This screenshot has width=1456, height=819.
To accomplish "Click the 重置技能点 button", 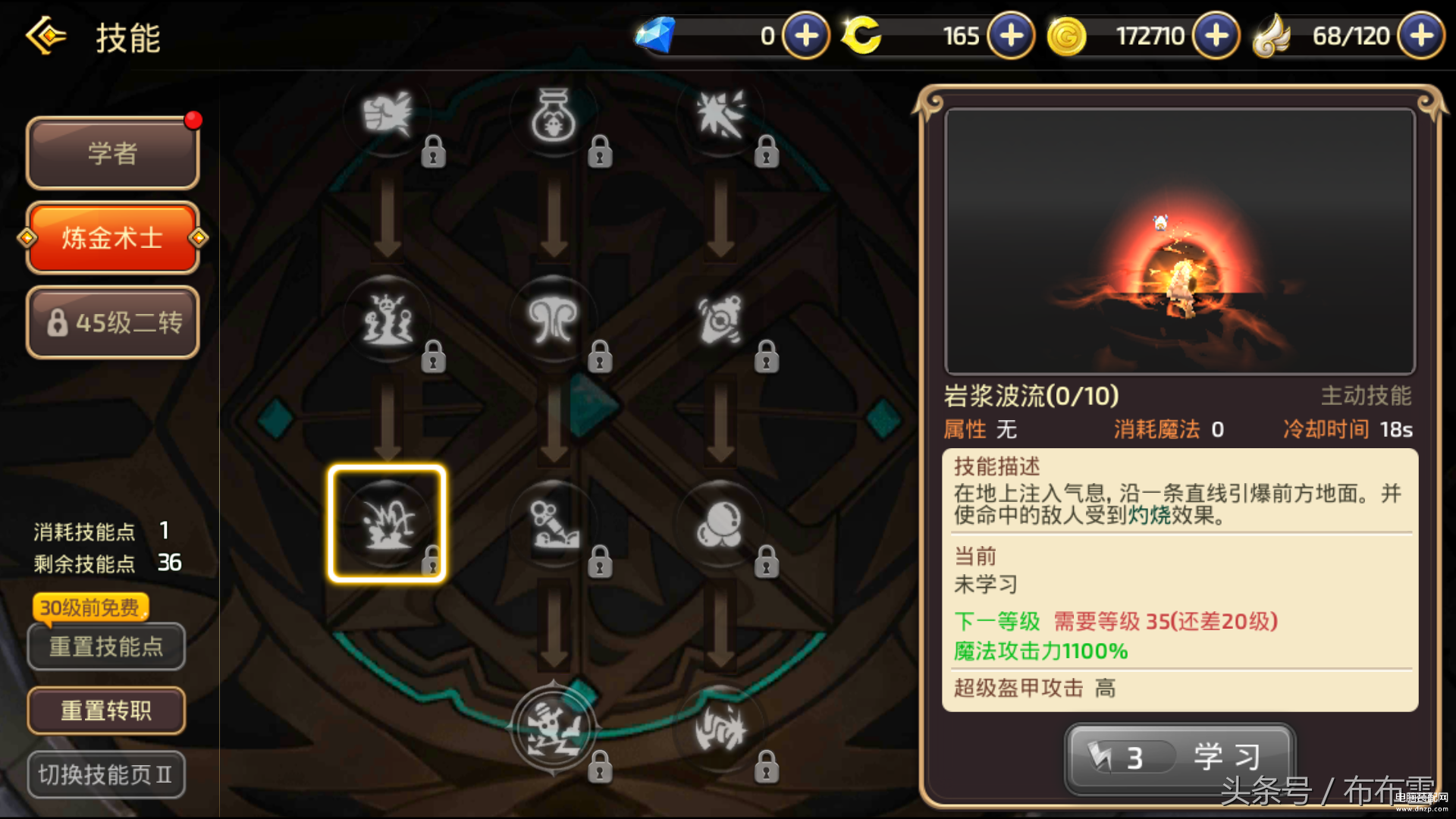I will pyautogui.click(x=106, y=647).
